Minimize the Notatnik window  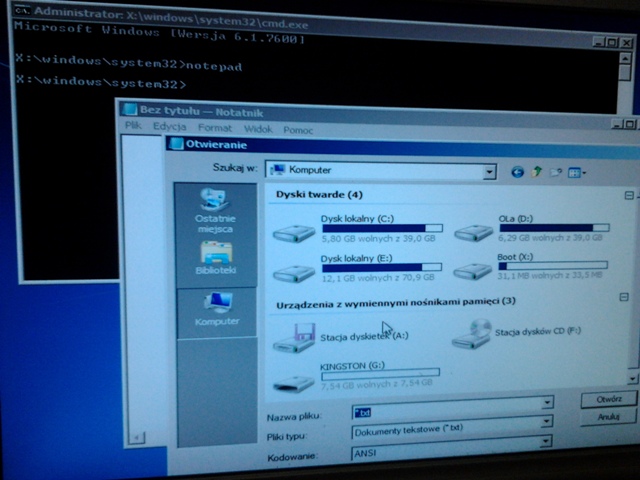click(617, 124)
